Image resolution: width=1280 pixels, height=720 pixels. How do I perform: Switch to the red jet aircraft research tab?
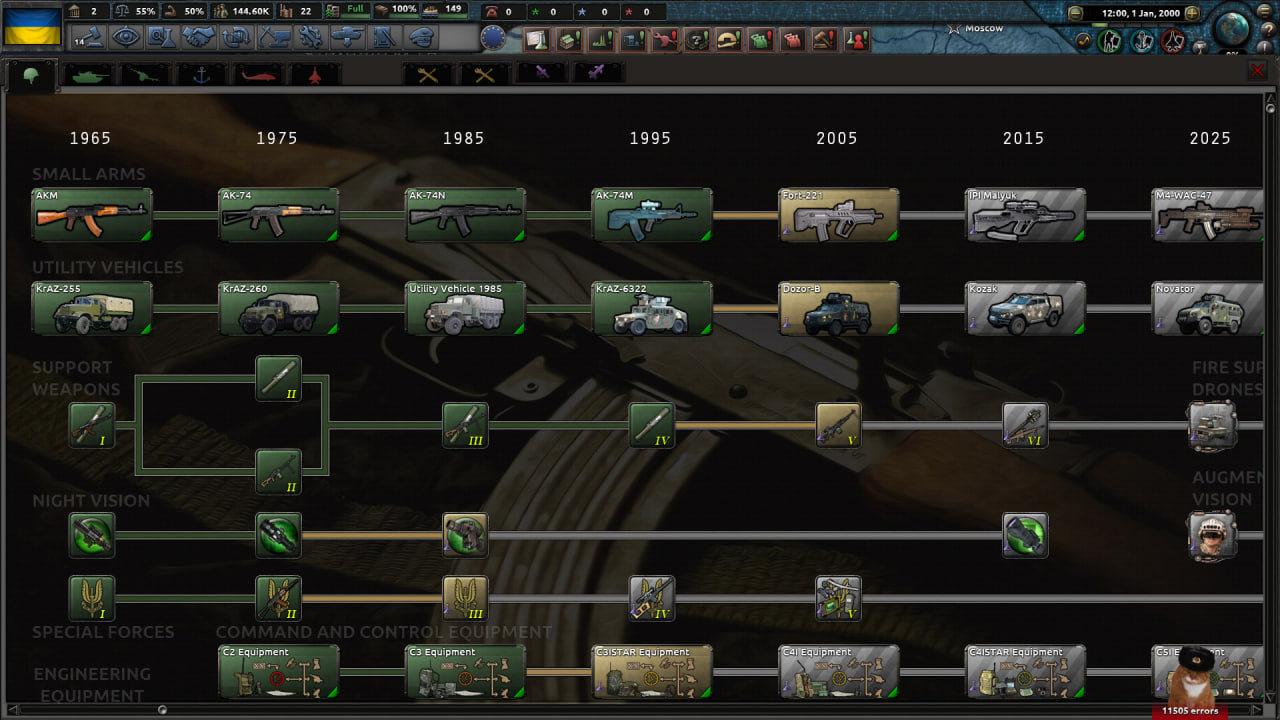click(x=316, y=74)
